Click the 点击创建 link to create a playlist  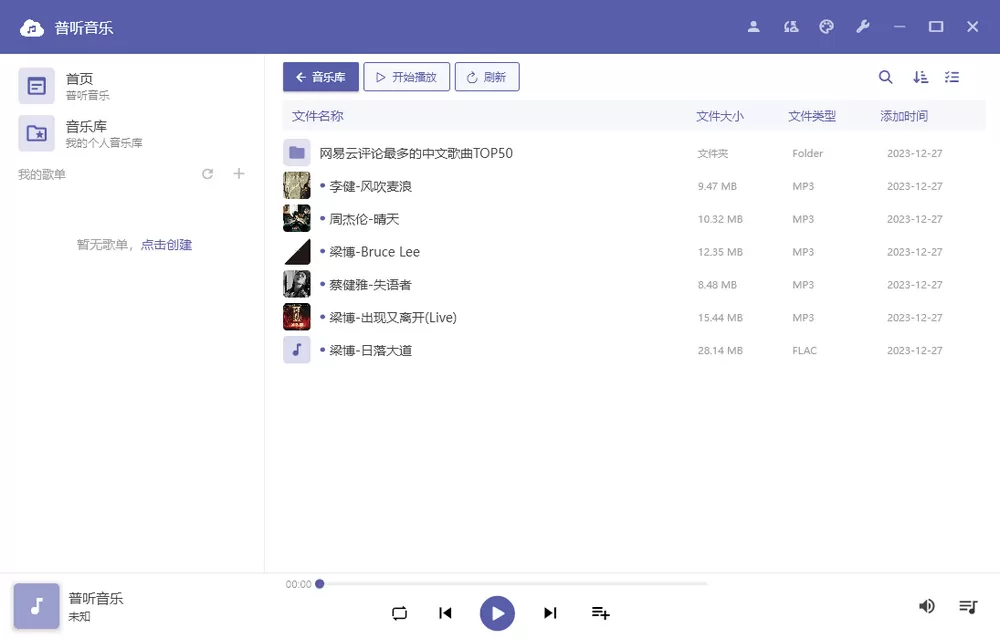pos(166,244)
